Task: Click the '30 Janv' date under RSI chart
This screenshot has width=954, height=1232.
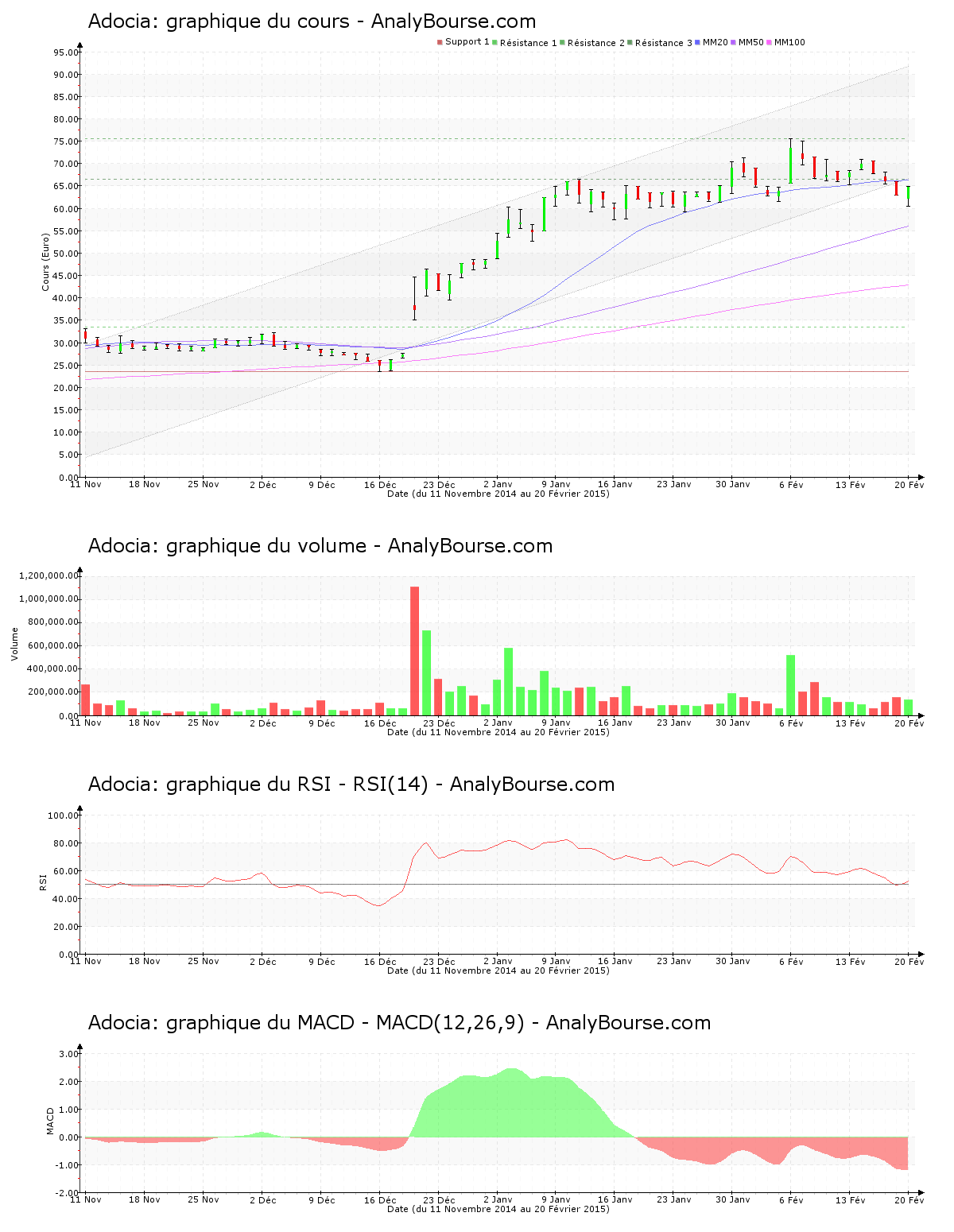Action: pyautogui.click(x=733, y=961)
